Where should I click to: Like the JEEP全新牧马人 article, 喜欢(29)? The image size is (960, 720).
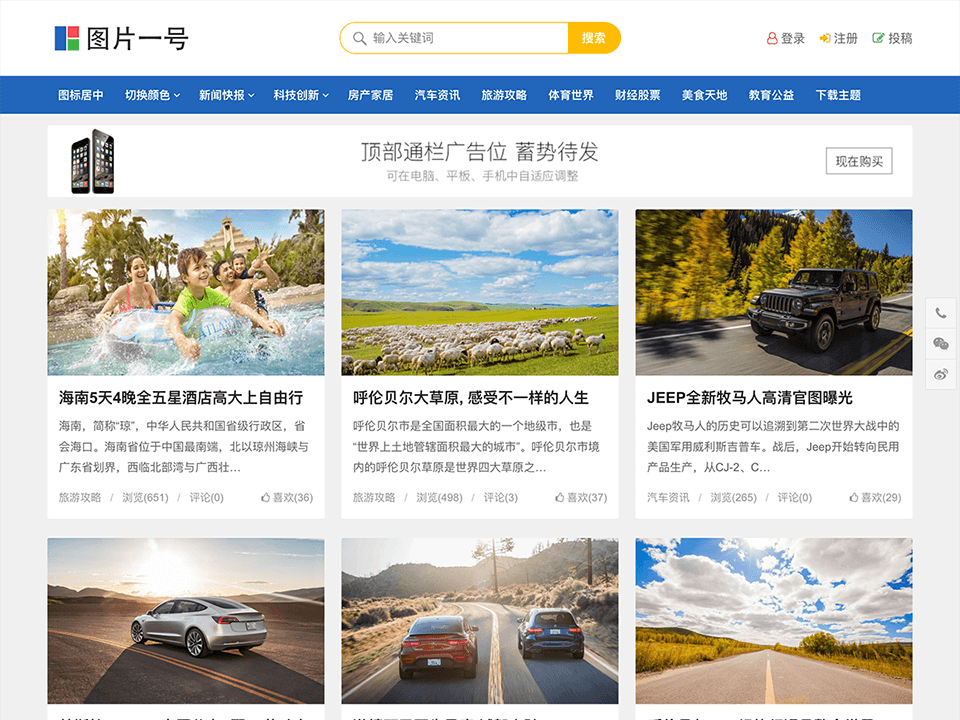pos(875,497)
